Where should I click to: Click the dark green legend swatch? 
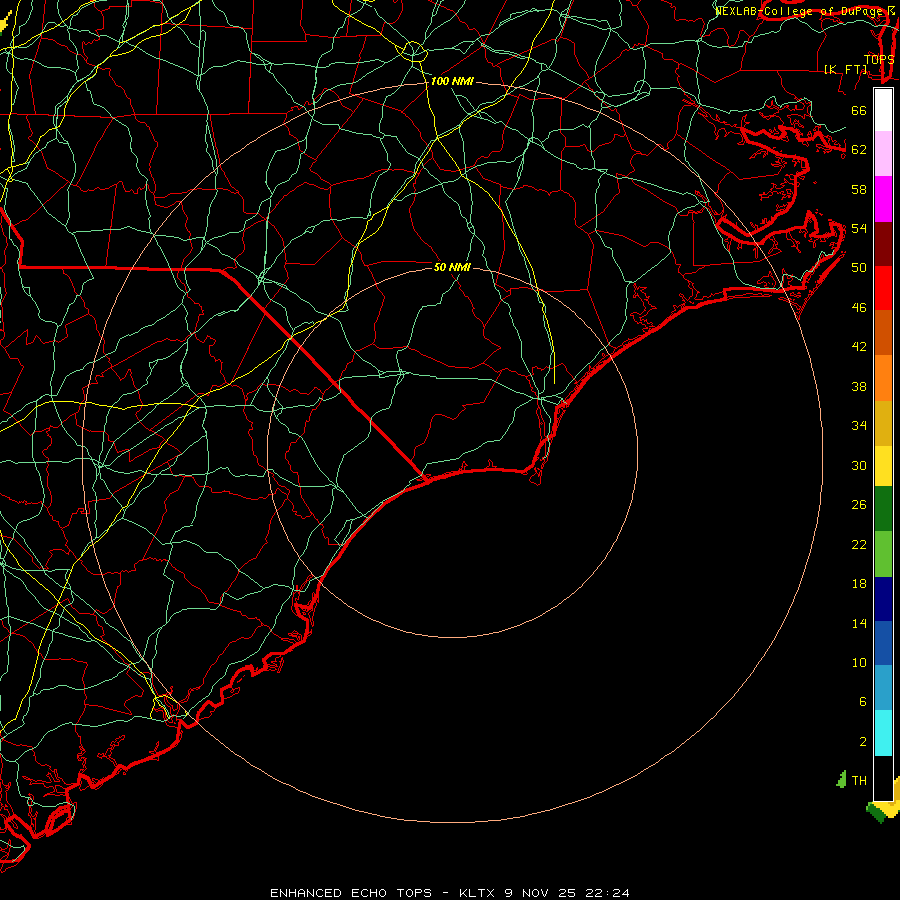(883, 509)
